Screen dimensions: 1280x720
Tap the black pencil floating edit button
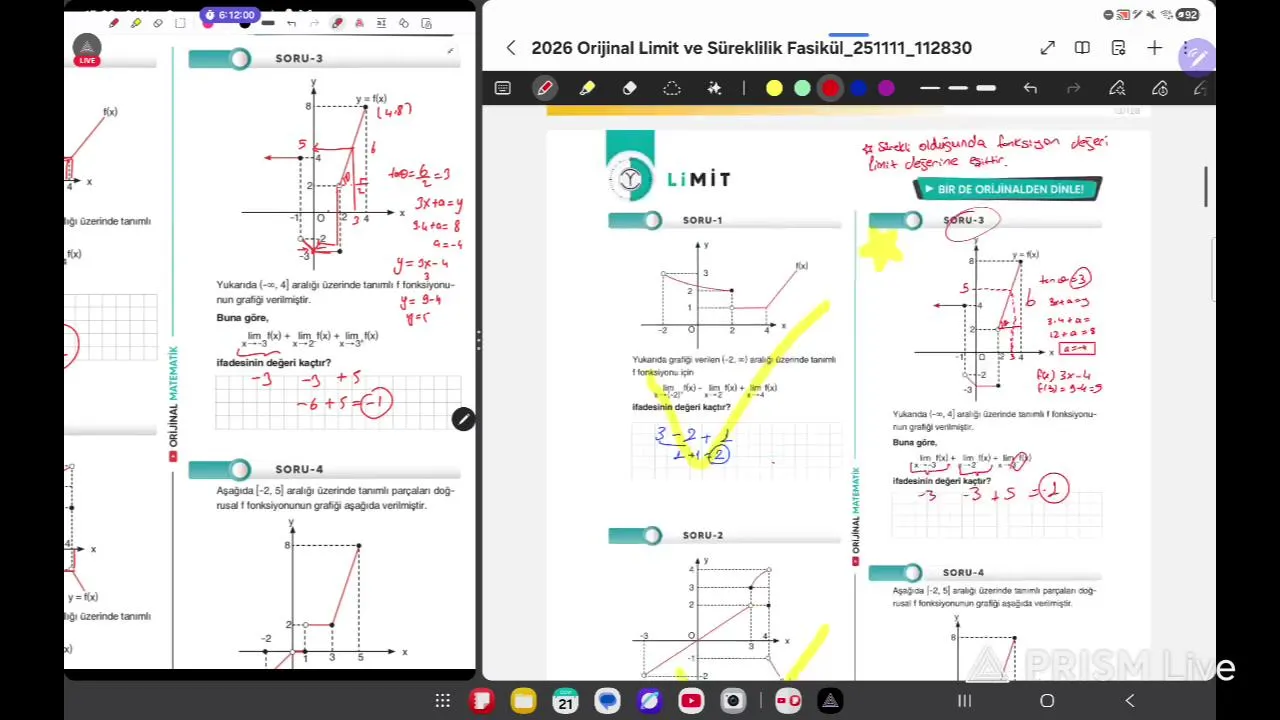coord(463,420)
